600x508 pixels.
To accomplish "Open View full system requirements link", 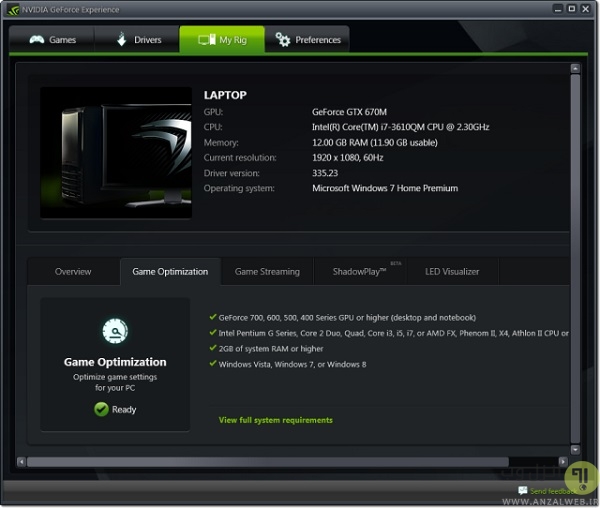I will tap(276, 420).
